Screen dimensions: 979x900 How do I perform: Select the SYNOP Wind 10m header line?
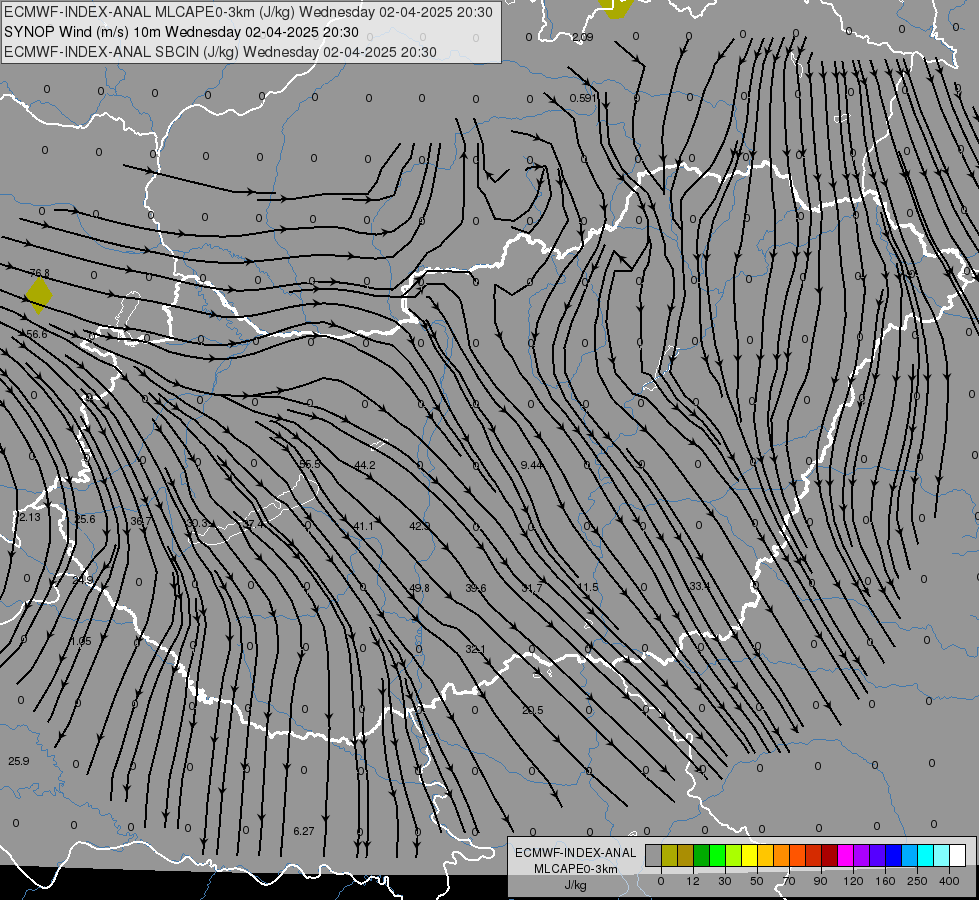[181, 32]
